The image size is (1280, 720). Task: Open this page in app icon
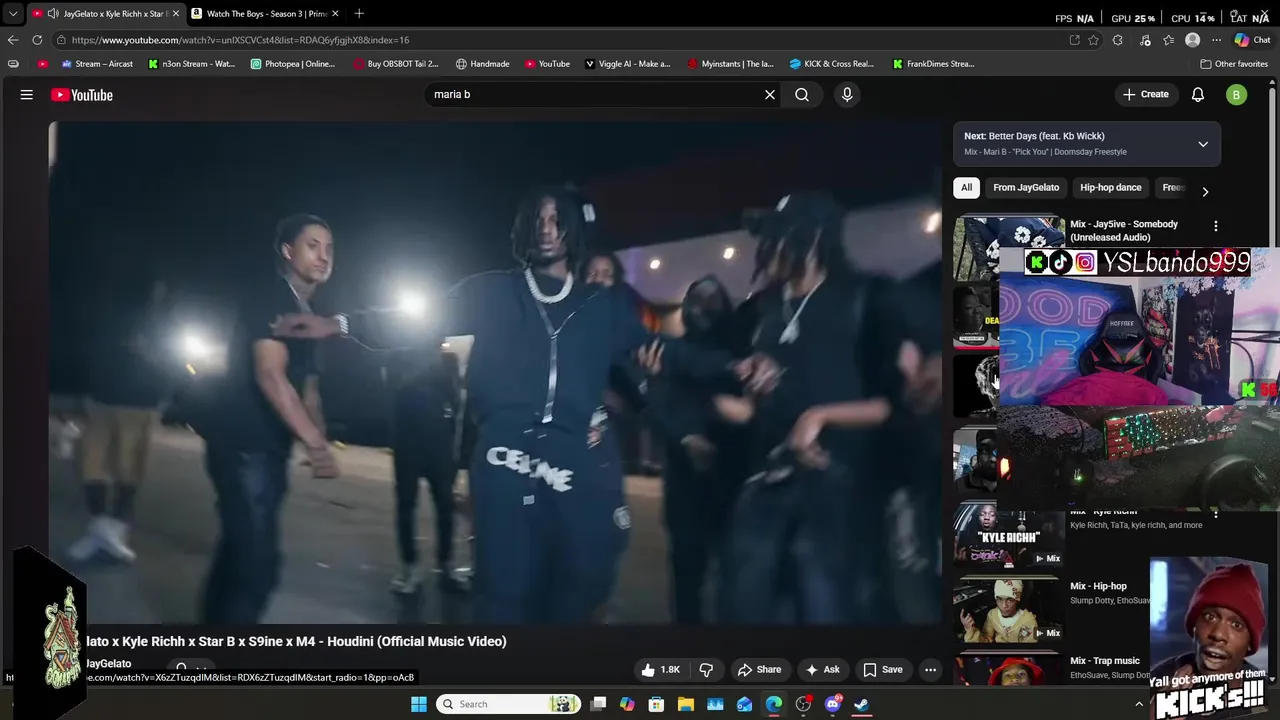pos(1074,40)
